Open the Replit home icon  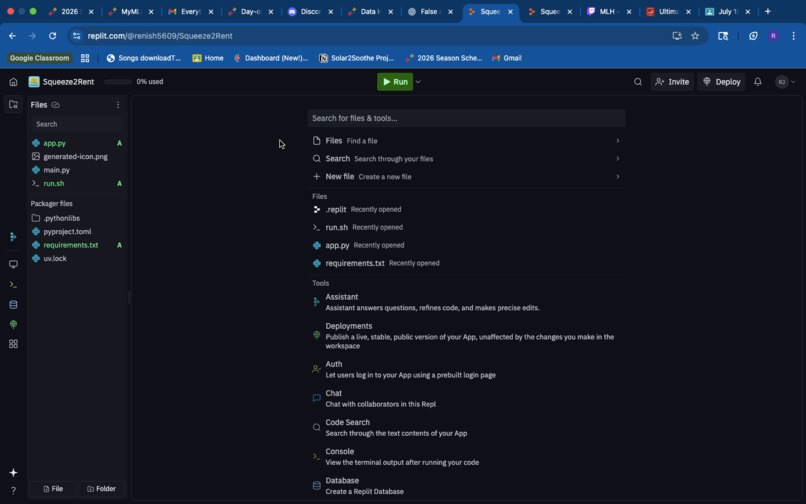13,82
